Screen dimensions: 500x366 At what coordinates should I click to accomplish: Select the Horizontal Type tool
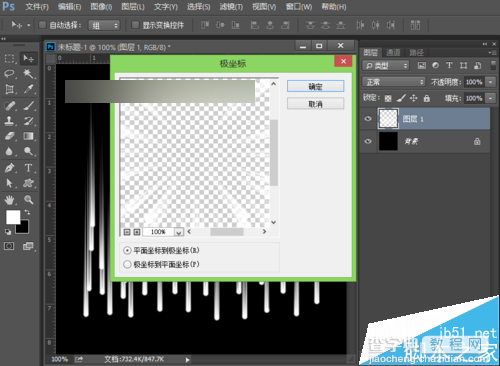click(28, 168)
